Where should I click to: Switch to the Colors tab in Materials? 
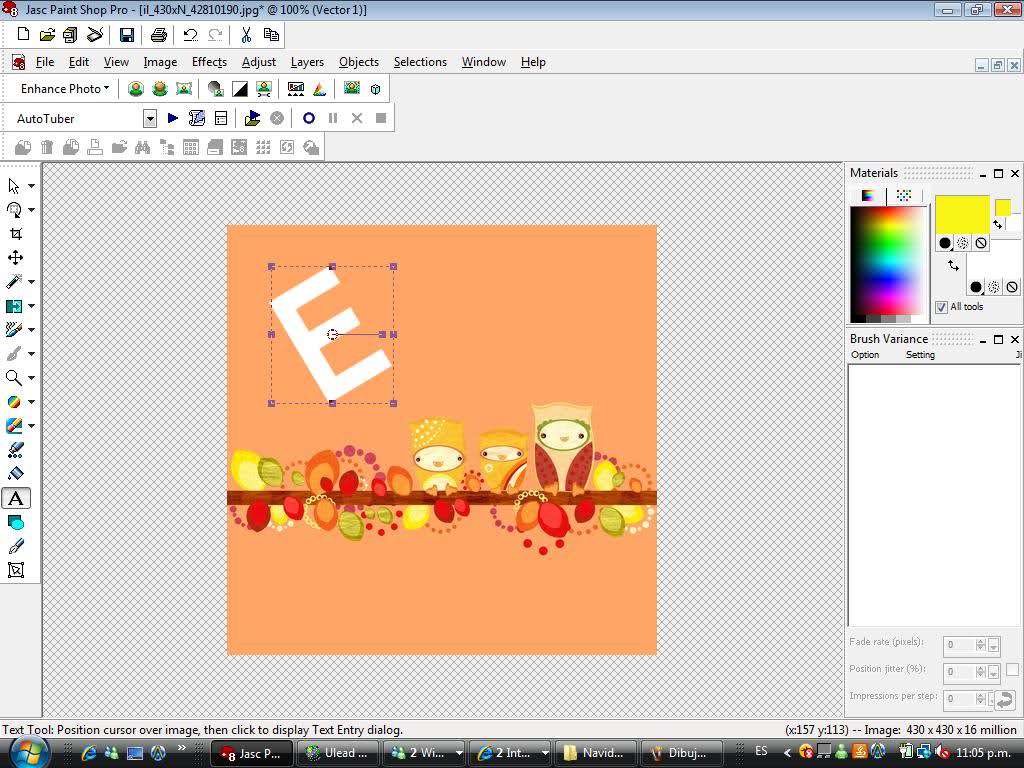[x=869, y=195]
